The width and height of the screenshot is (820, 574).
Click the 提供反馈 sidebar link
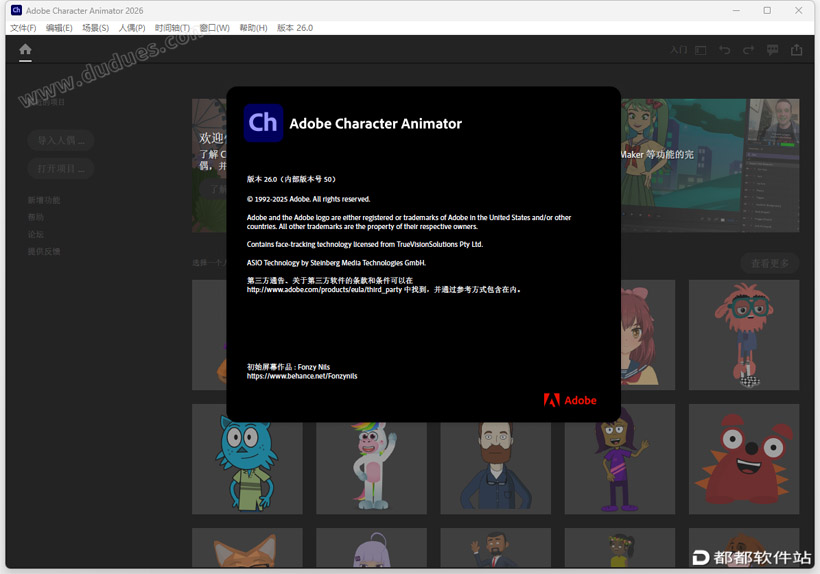point(44,251)
